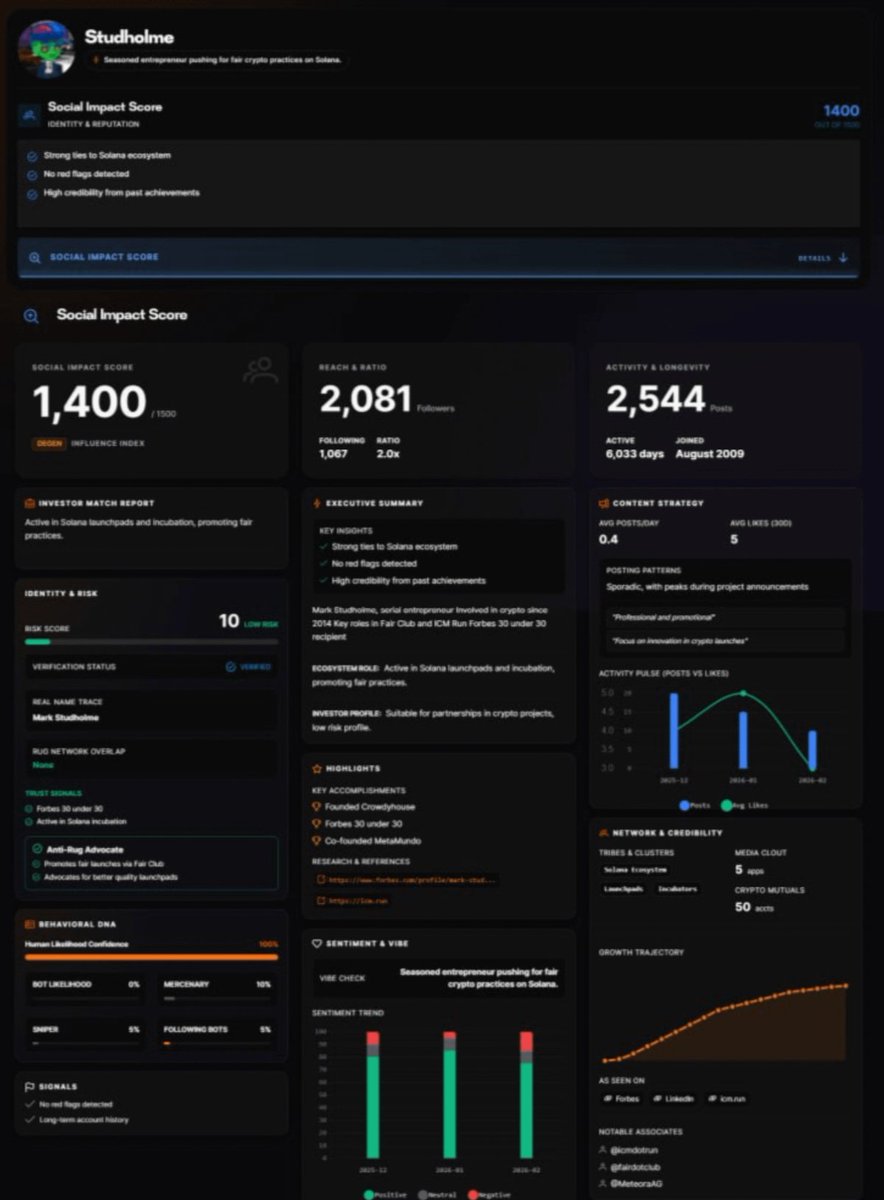Click the Behavioral DNA icon
Screen dimensions: 884x1200
click(x=30, y=924)
